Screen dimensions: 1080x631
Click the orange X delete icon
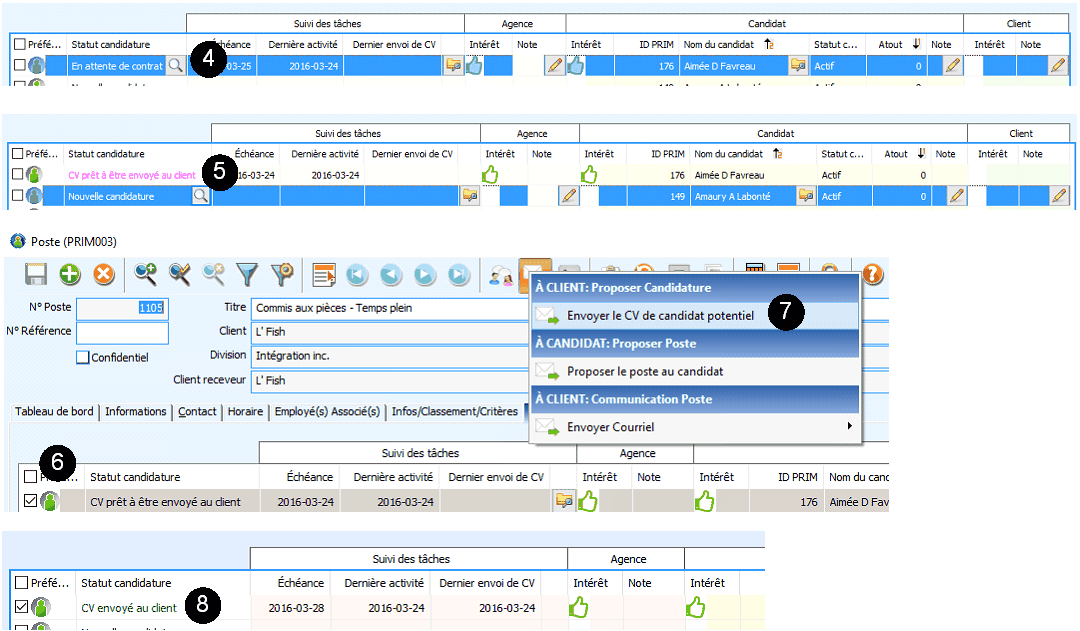(x=103, y=274)
